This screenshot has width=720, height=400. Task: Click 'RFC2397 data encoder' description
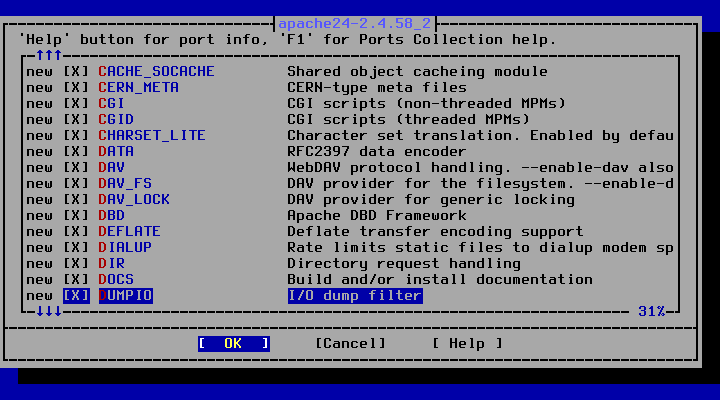[x=377, y=152]
